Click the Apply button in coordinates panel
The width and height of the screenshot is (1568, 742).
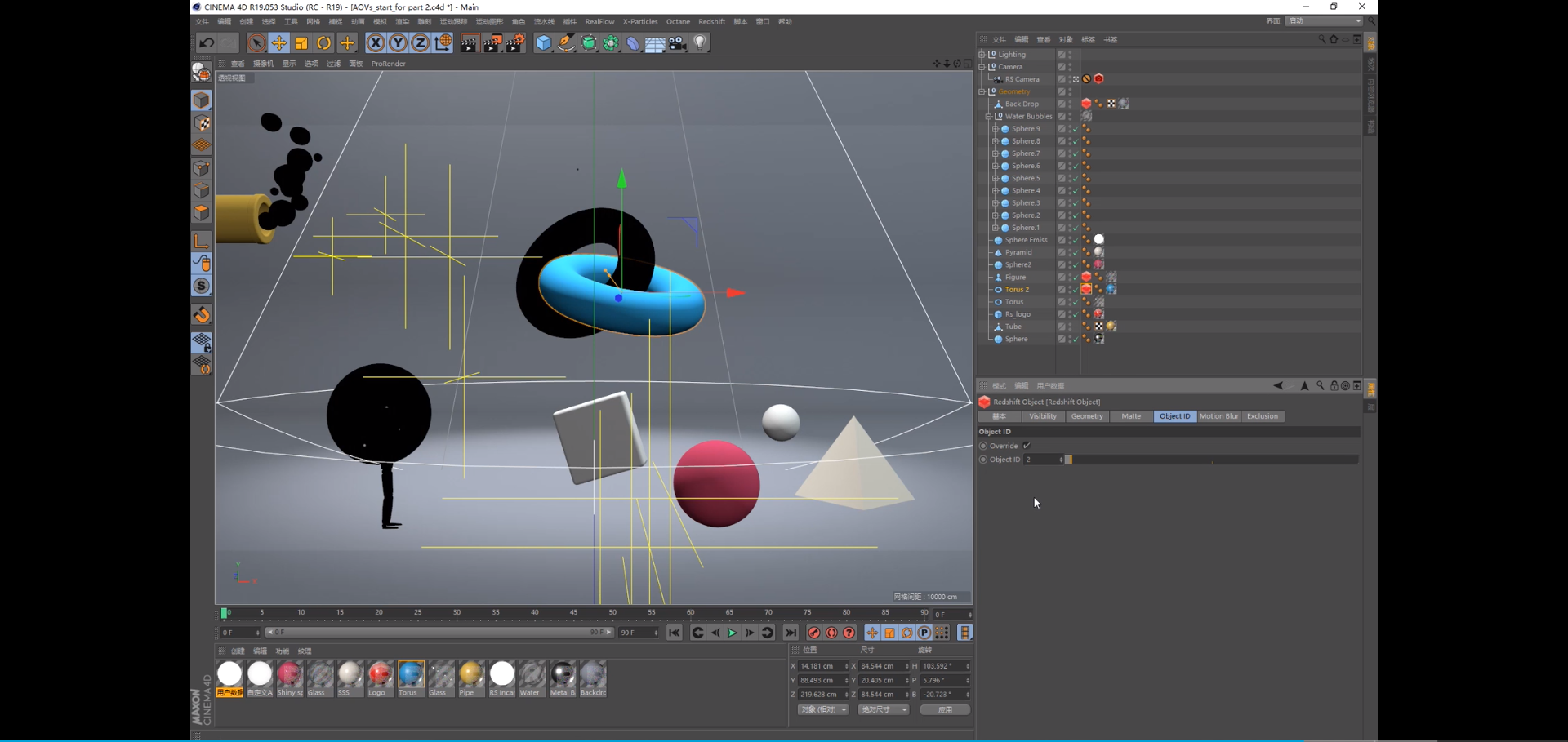pyautogui.click(x=945, y=710)
